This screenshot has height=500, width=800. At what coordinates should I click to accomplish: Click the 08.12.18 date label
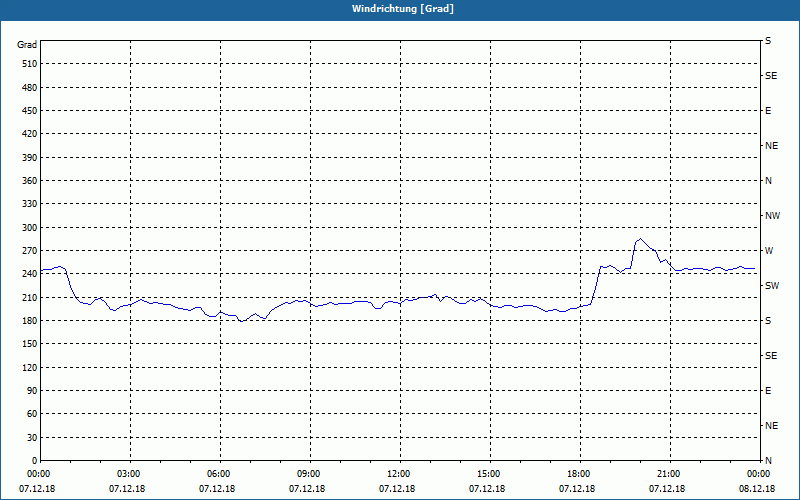(x=757, y=489)
